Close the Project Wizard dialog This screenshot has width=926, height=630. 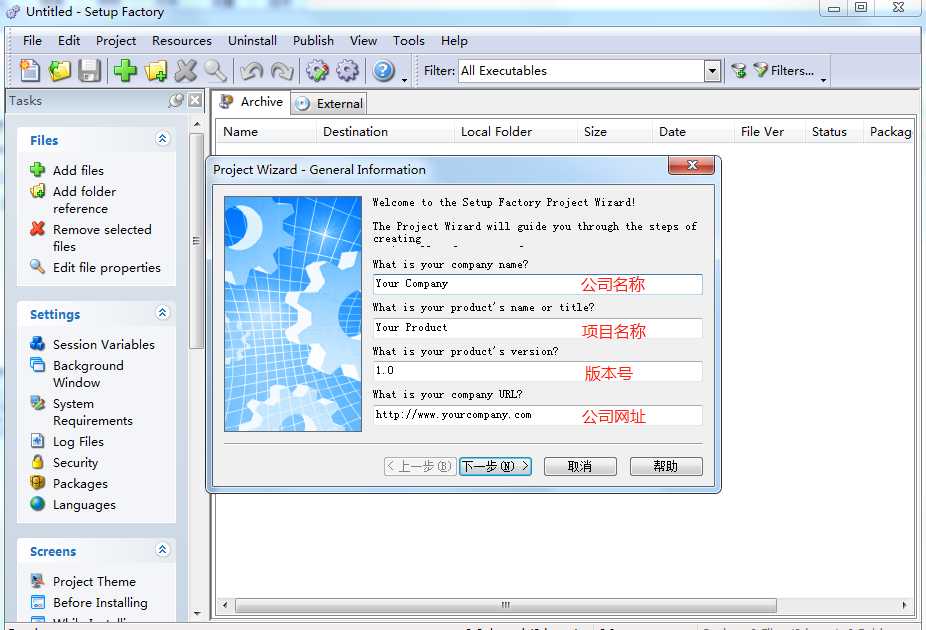[x=692, y=165]
